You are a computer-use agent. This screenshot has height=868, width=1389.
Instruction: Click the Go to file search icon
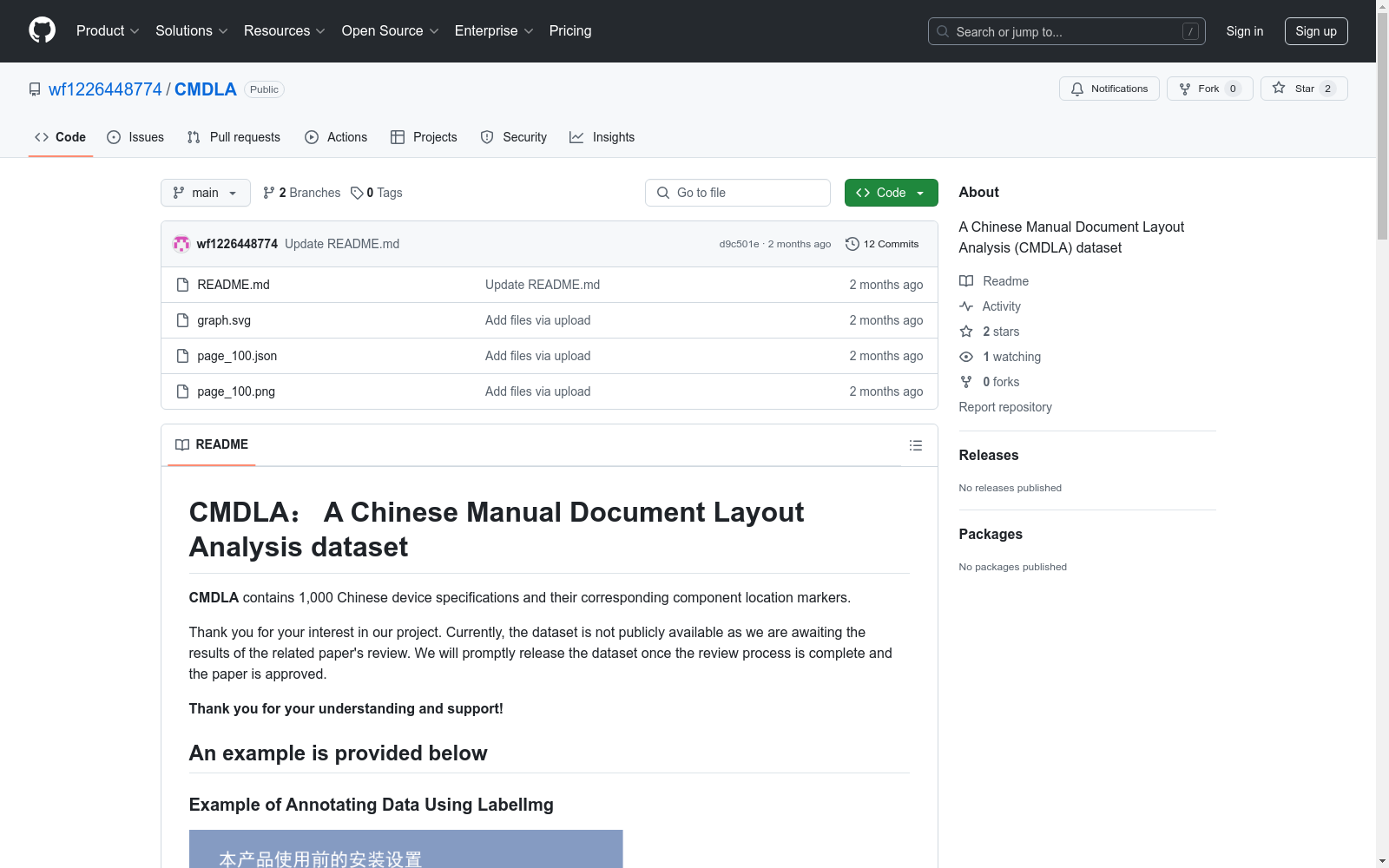pyautogui.click(x=663, y=193)
